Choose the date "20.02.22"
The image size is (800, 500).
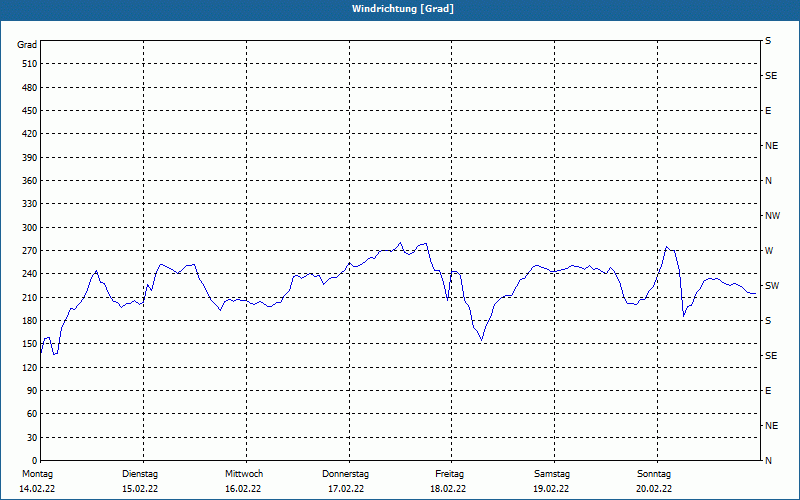click(654, 489)
